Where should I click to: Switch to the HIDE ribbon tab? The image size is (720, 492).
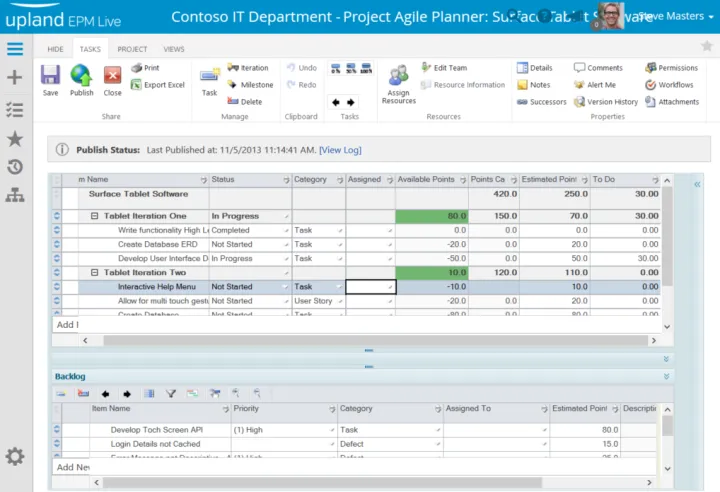pos(55,49)
